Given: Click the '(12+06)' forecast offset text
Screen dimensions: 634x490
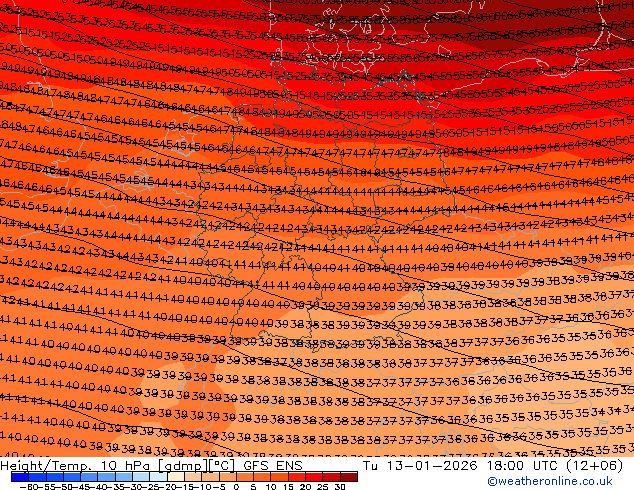Looking at the screenshot, I should 594,466.
